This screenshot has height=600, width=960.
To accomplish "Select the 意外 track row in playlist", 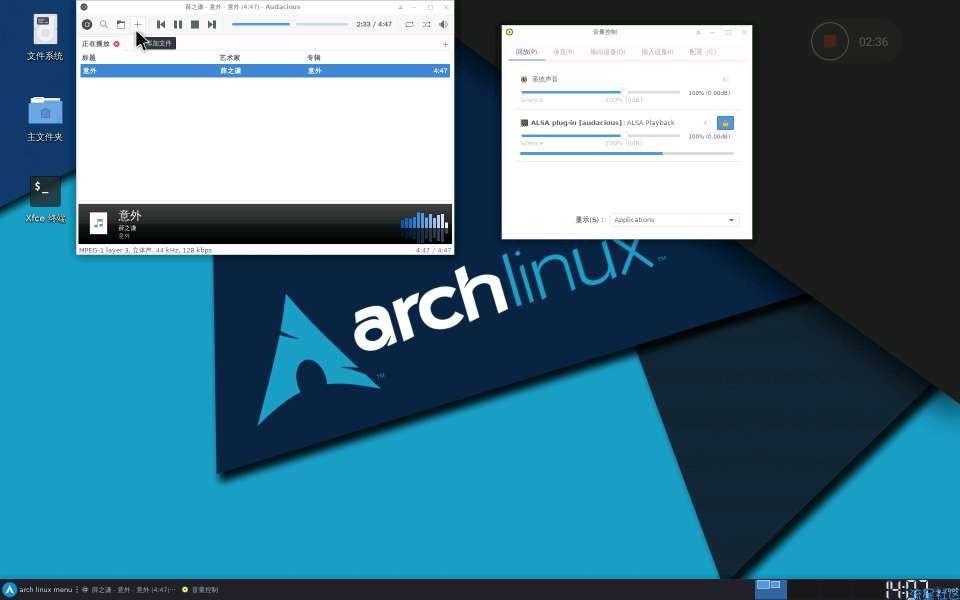I will [265, 71].
